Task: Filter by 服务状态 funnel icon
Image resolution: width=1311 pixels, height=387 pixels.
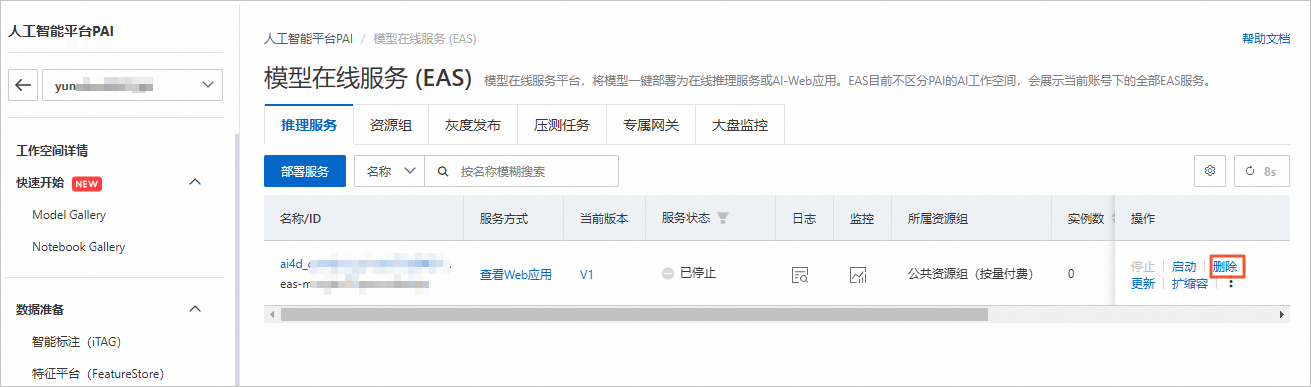Action: (723, 218)
